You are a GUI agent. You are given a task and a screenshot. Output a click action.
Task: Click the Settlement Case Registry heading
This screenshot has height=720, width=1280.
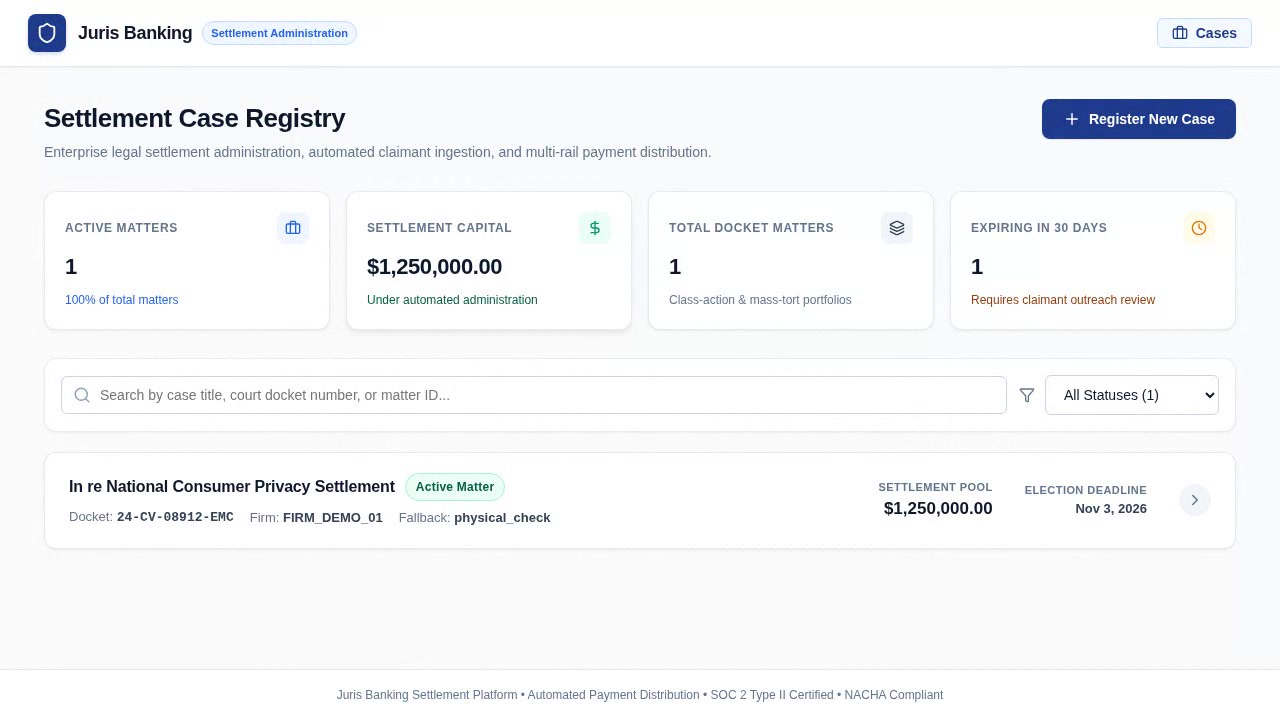pos(195,118)
